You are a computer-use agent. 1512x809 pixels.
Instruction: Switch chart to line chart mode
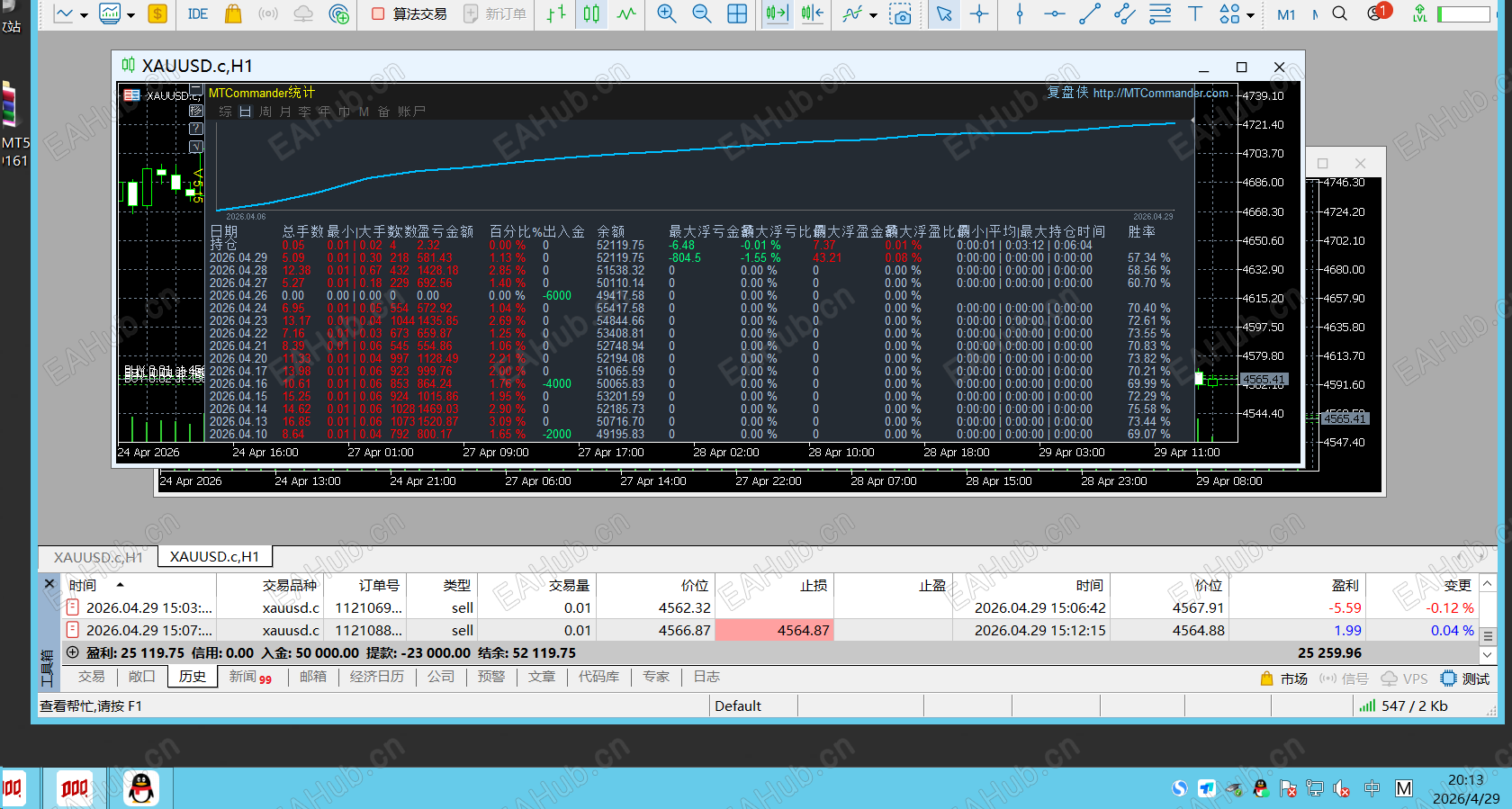coord(626,13)
